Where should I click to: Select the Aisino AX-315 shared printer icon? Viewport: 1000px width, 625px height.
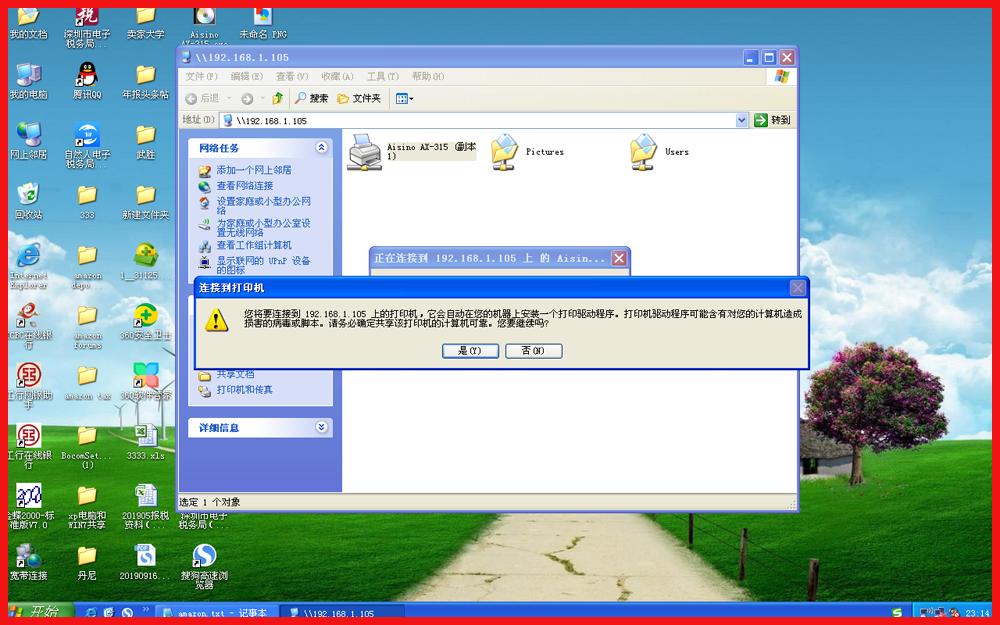point(364,152)
